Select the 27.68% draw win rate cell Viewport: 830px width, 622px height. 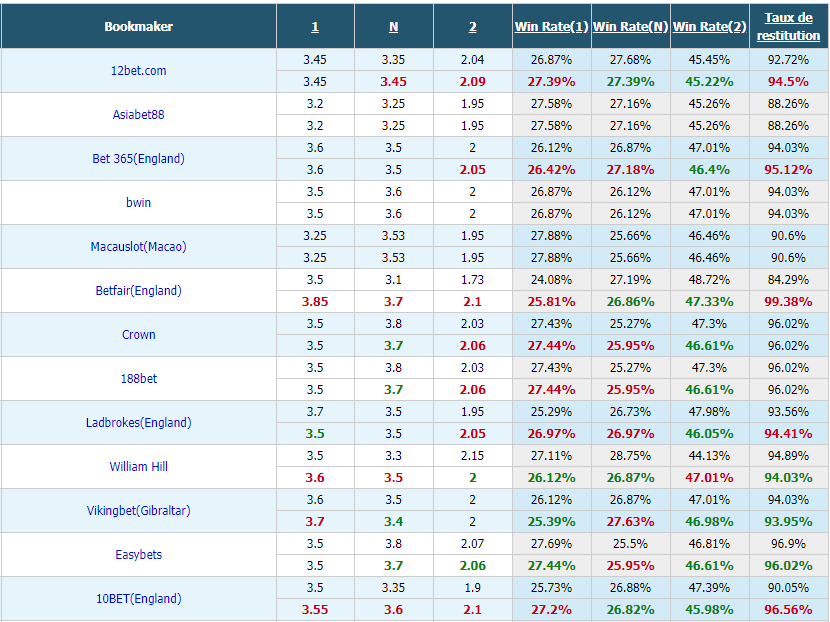click(630, 59)
